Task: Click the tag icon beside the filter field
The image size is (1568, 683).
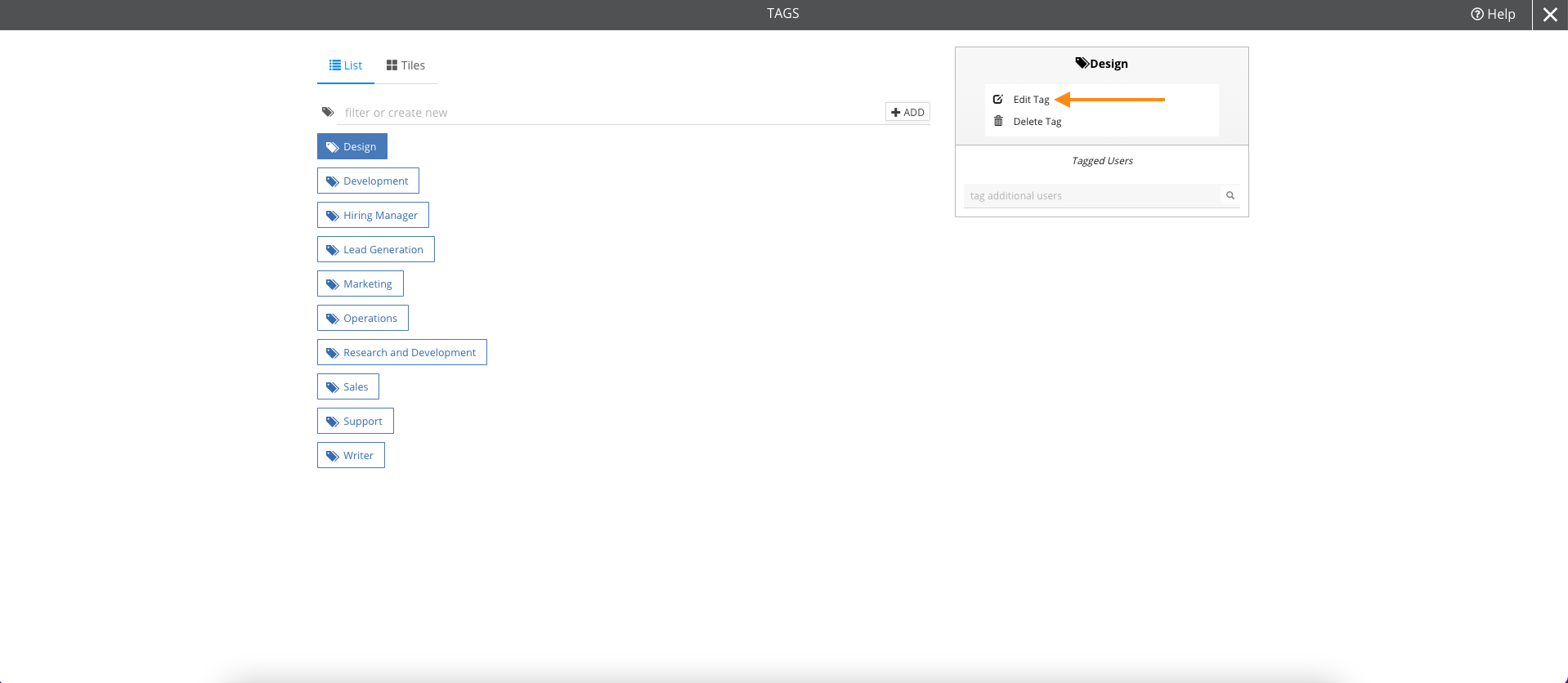Action: coord(328,112)
